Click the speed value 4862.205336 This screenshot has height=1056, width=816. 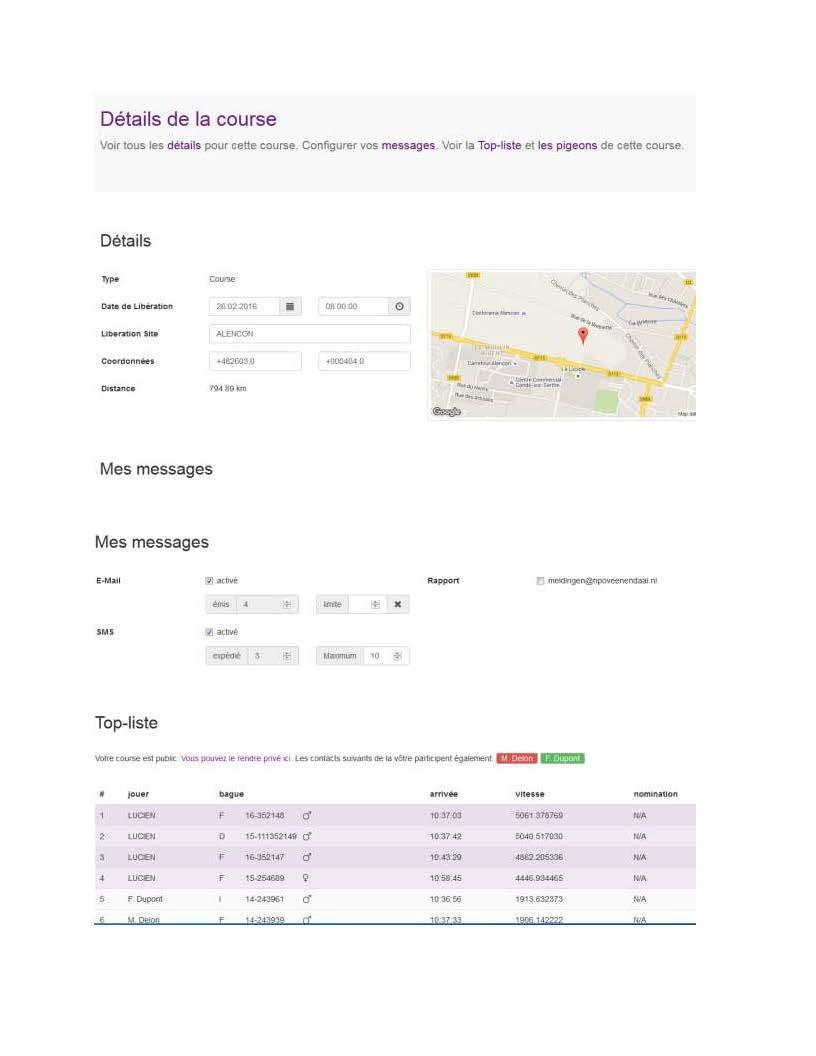(539, 857)
